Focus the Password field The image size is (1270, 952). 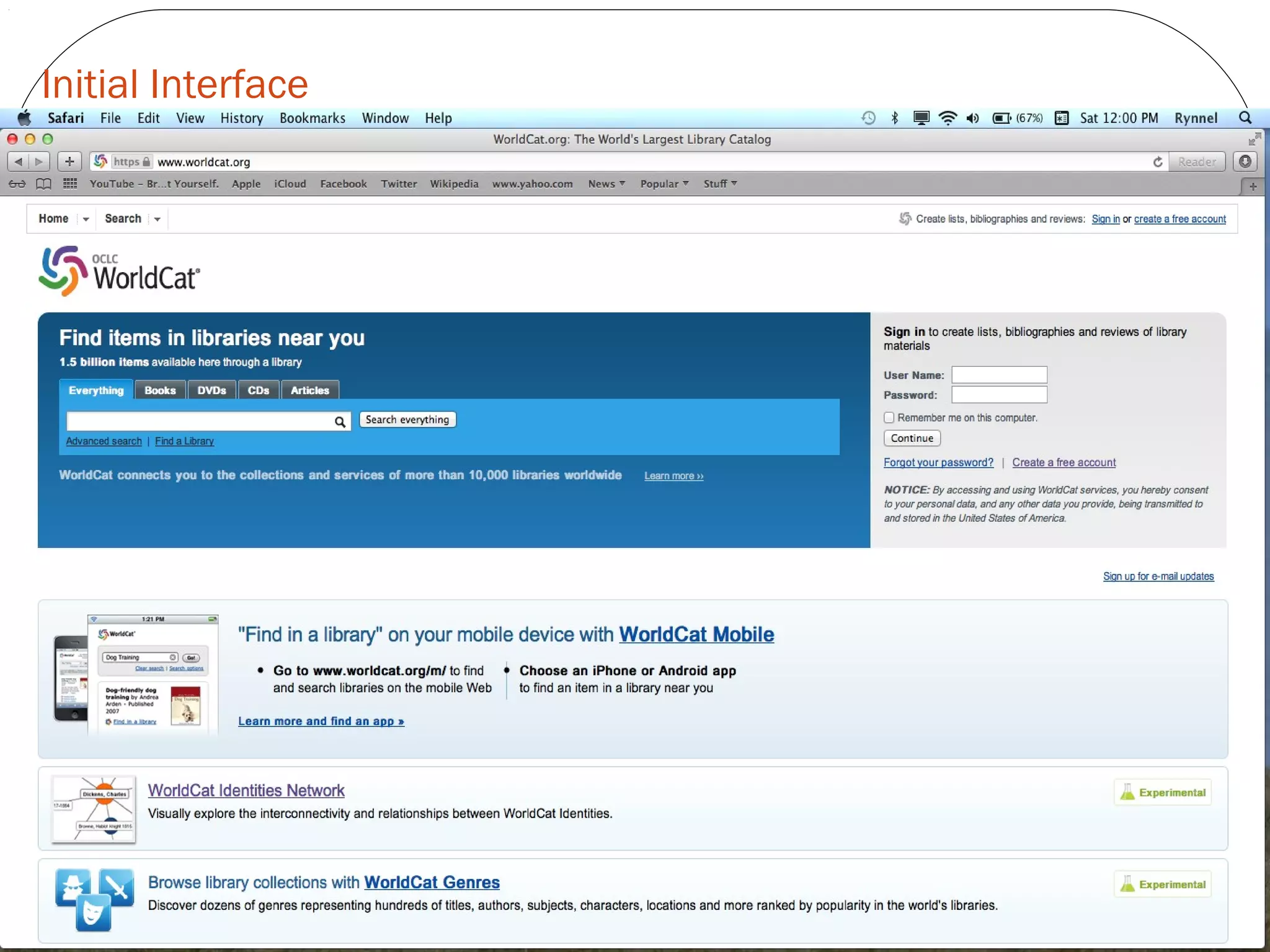[x=1000, y=395]
